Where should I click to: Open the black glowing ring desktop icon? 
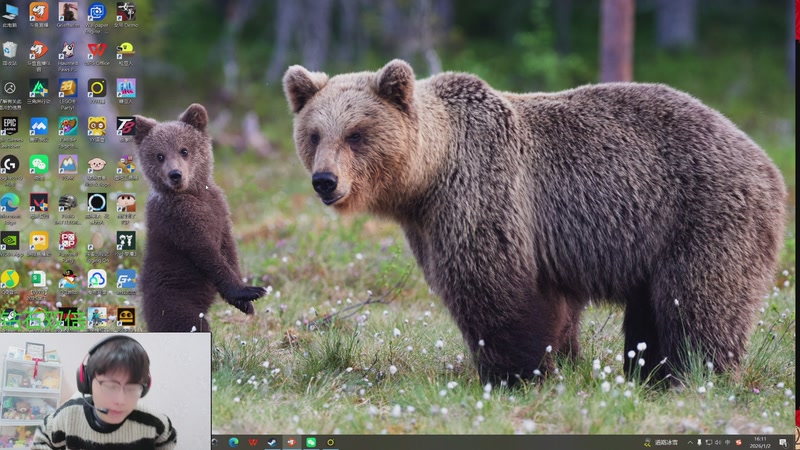97,208
